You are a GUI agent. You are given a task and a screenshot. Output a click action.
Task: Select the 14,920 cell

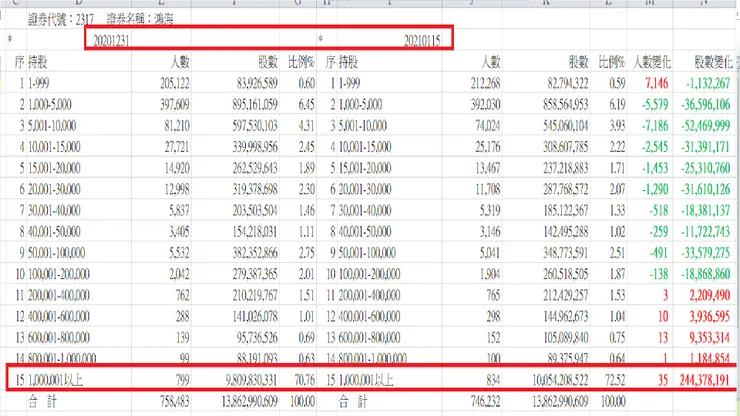click(x=177, y=168)
